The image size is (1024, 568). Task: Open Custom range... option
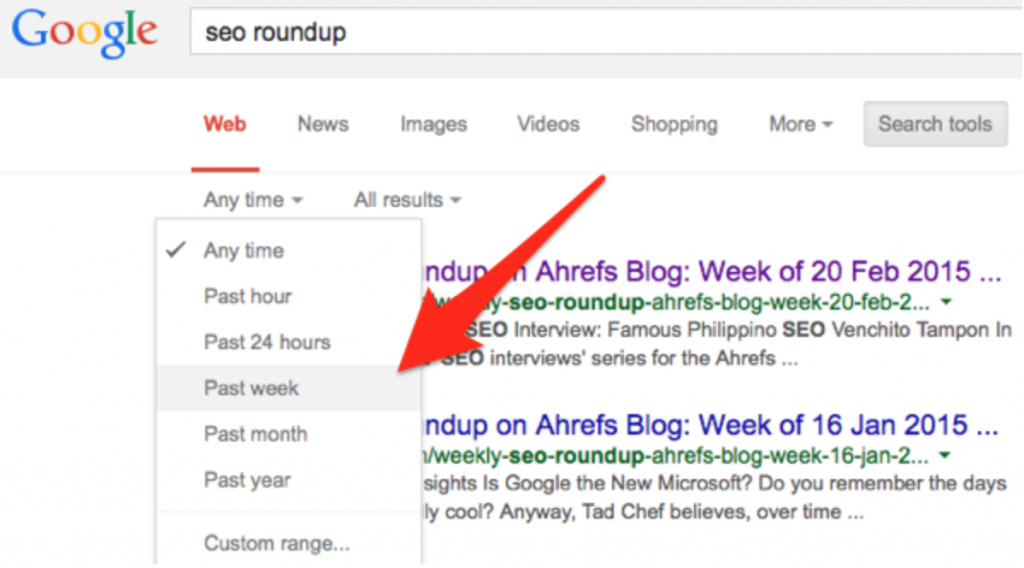pyautogui.click(x=277, y=544)
